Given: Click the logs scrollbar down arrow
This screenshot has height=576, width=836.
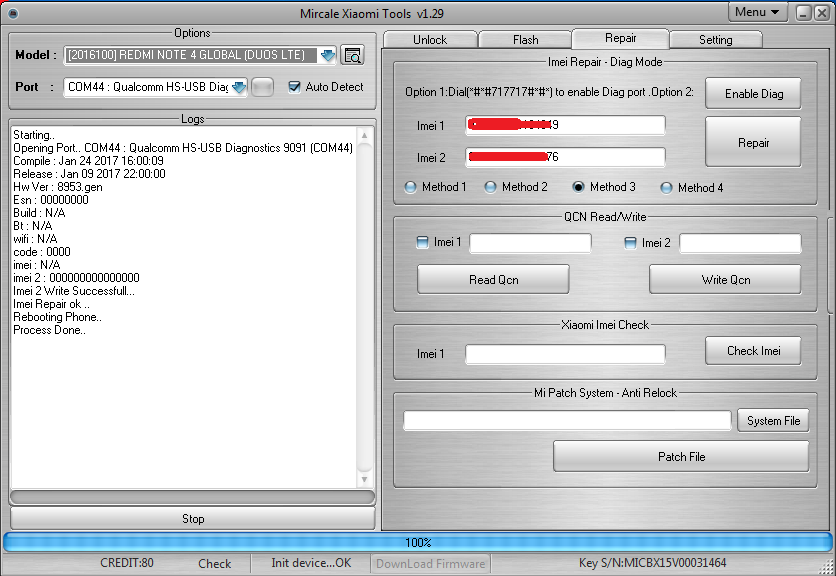Looking at the screenshot, I should click(365, 479).
